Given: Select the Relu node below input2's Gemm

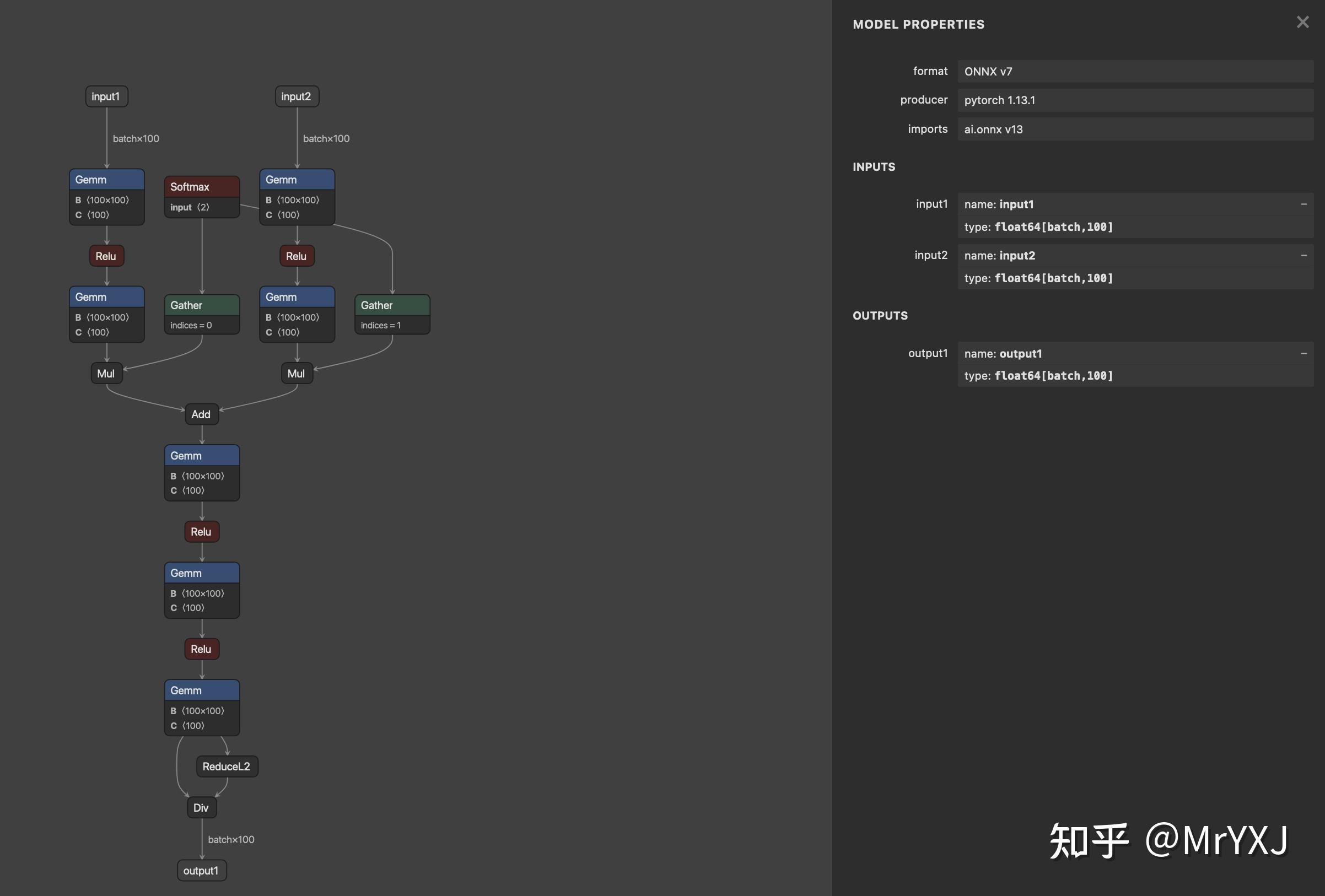Looking at the screenshot, I should pos(297,255).
